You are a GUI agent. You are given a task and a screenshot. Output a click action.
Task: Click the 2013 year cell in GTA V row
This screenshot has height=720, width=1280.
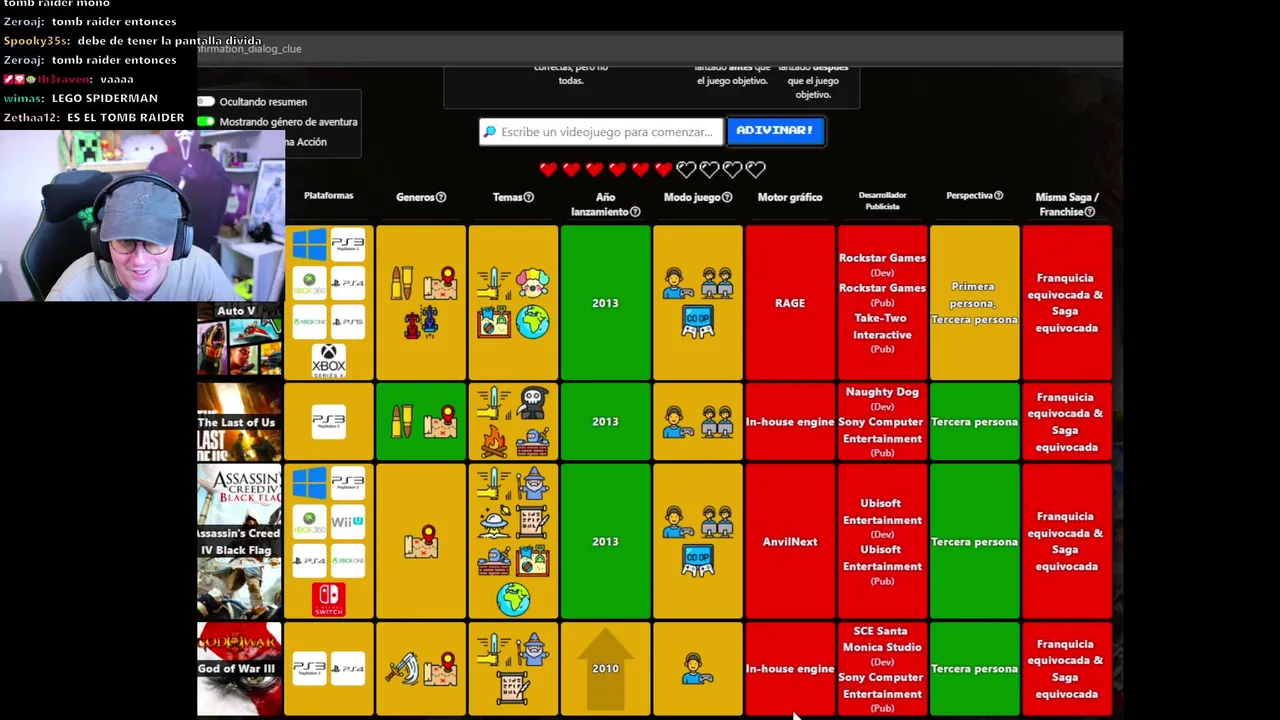(x=605, y=303)
